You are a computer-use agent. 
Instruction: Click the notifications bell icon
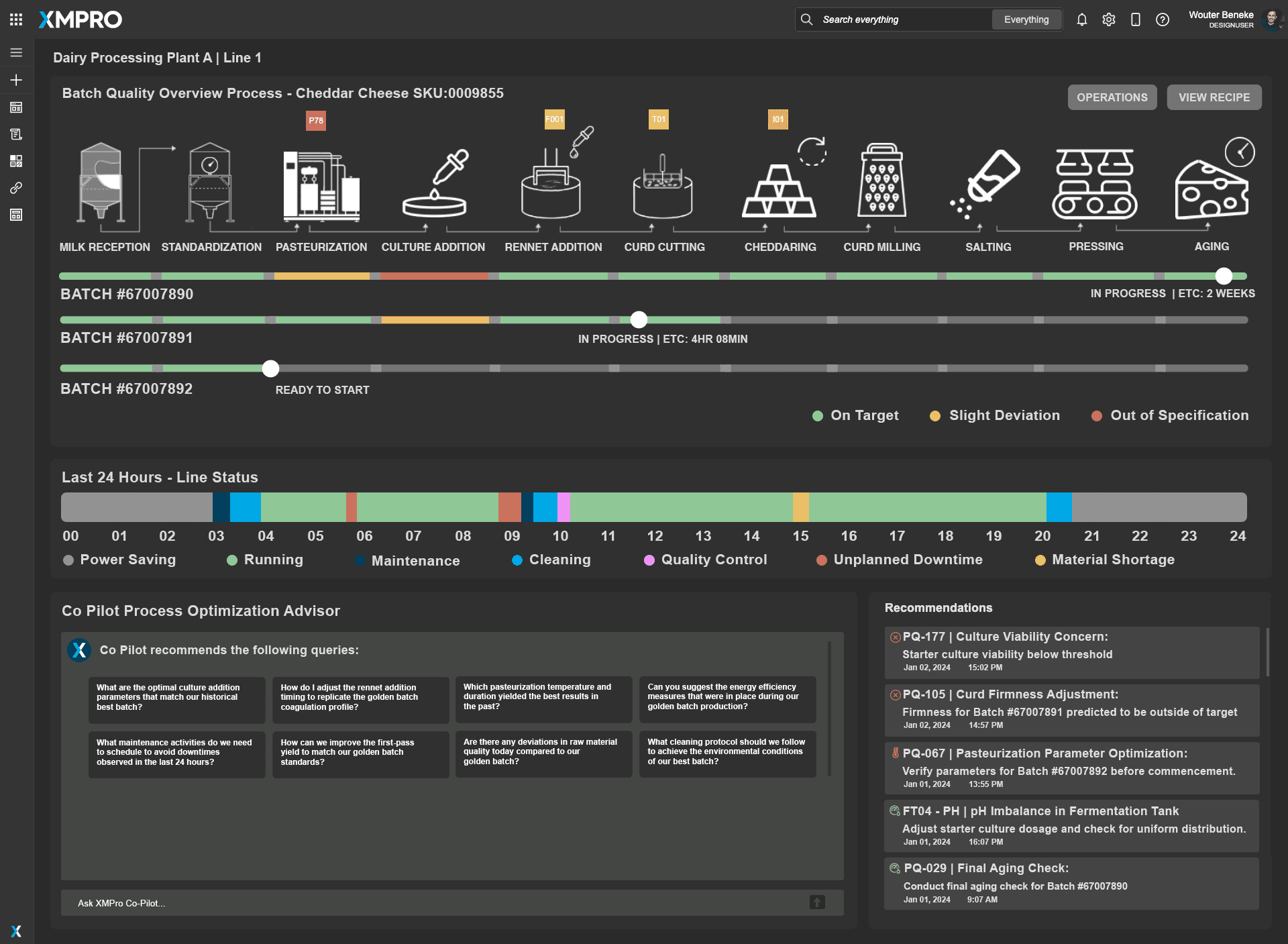[1081, 19]
